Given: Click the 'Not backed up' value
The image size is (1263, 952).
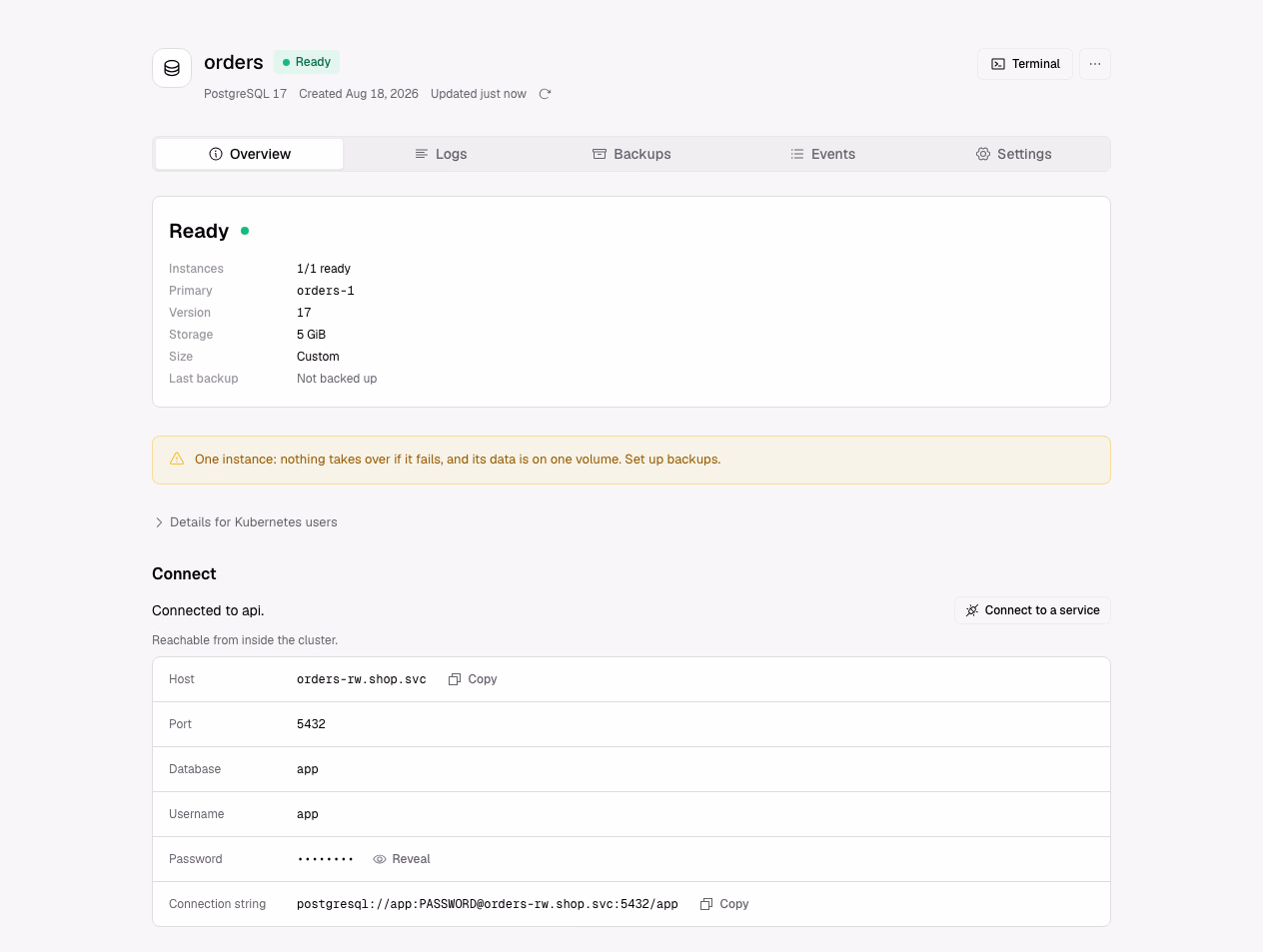Looking at the screenshot, I should 337,379.
